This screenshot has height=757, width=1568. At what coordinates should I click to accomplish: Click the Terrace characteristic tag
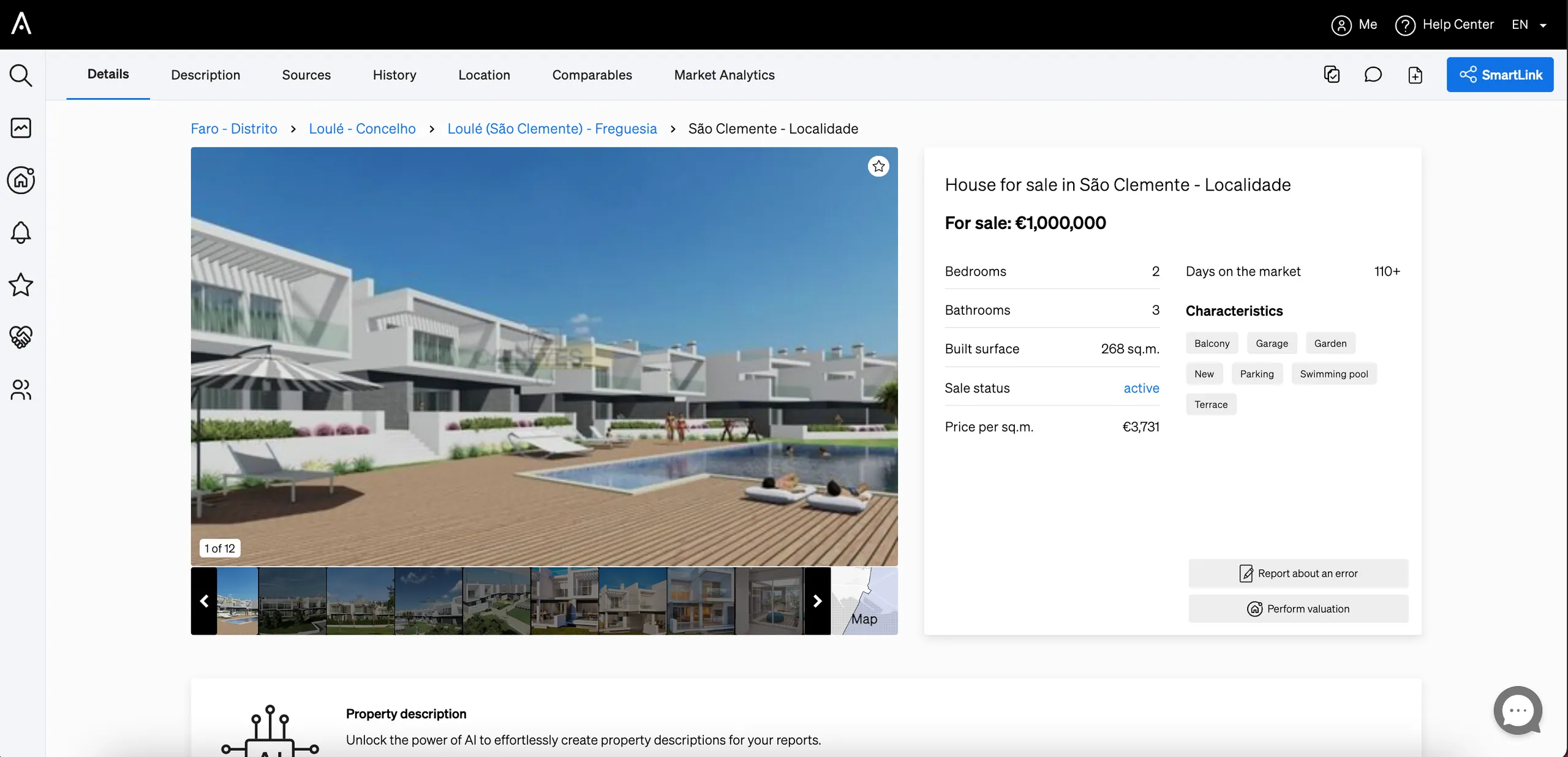[x=1211, y=404]
